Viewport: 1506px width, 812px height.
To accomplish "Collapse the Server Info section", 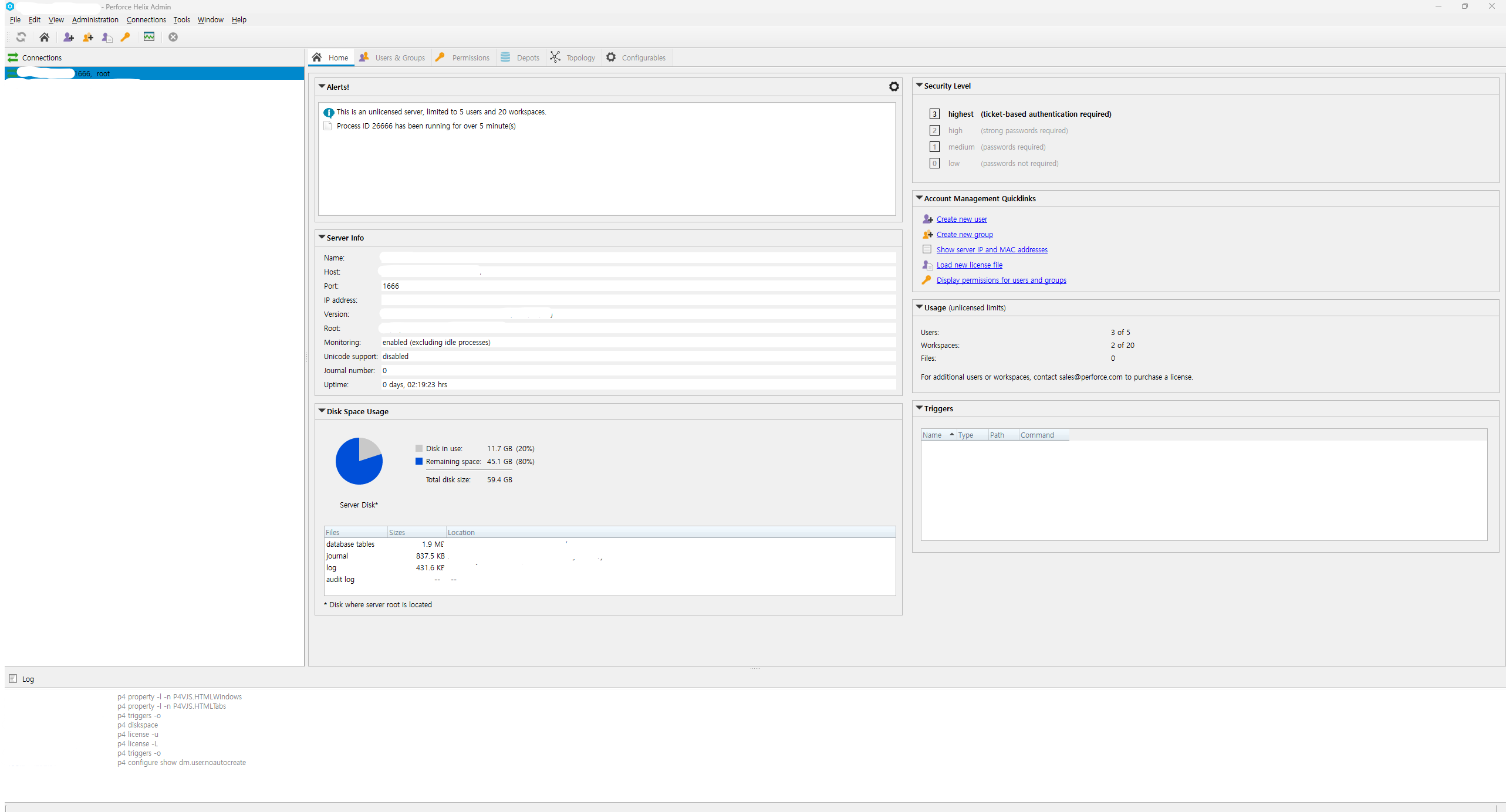I will [x=322, y=237].
